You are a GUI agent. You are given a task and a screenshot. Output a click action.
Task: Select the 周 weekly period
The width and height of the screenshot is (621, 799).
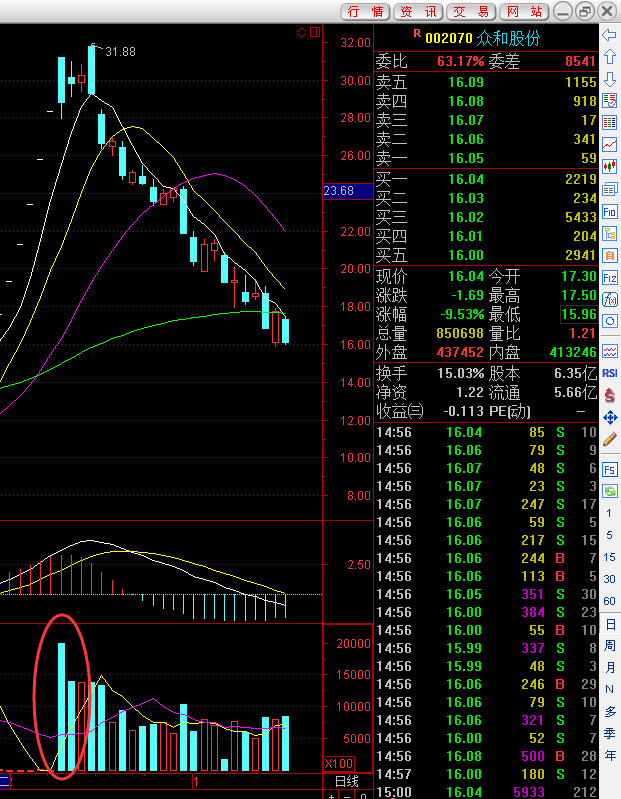(610, 645)
